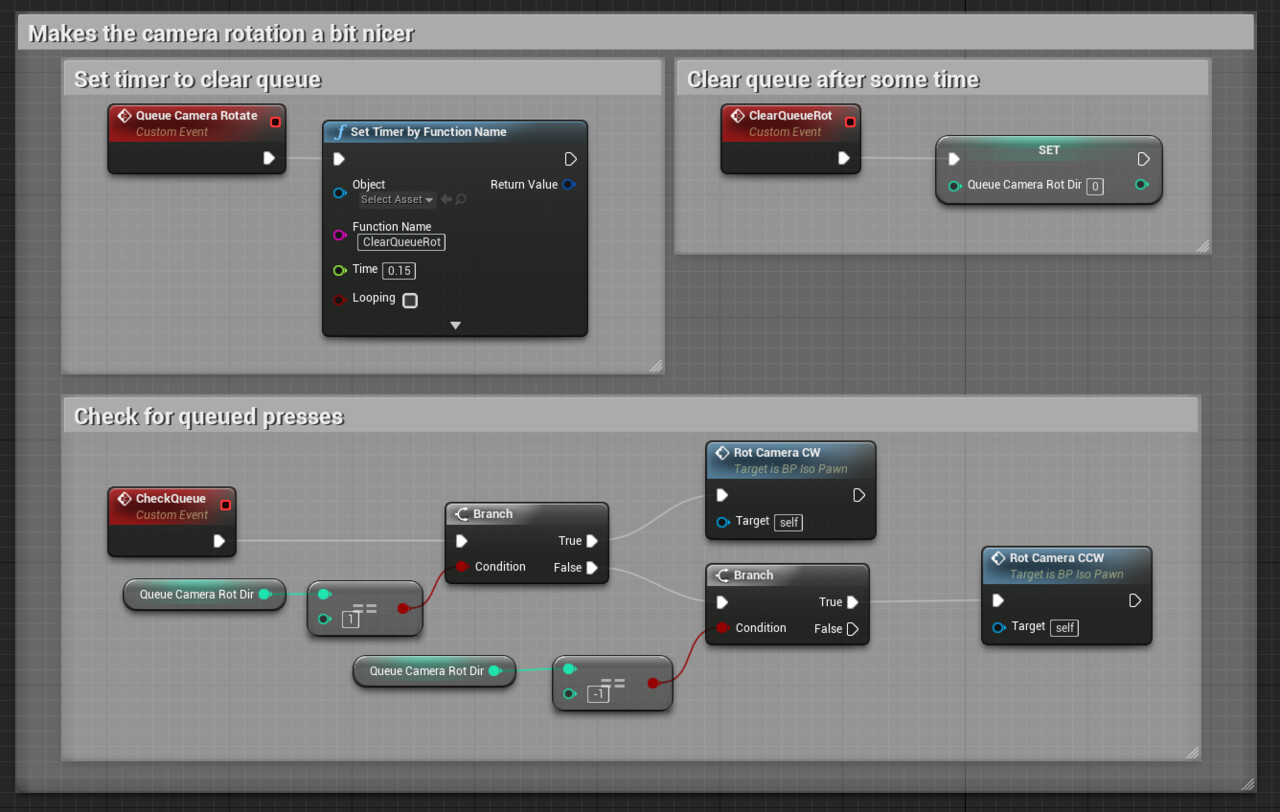Expand hidden pins with the Set Timer arrow

tap(455, 324)
